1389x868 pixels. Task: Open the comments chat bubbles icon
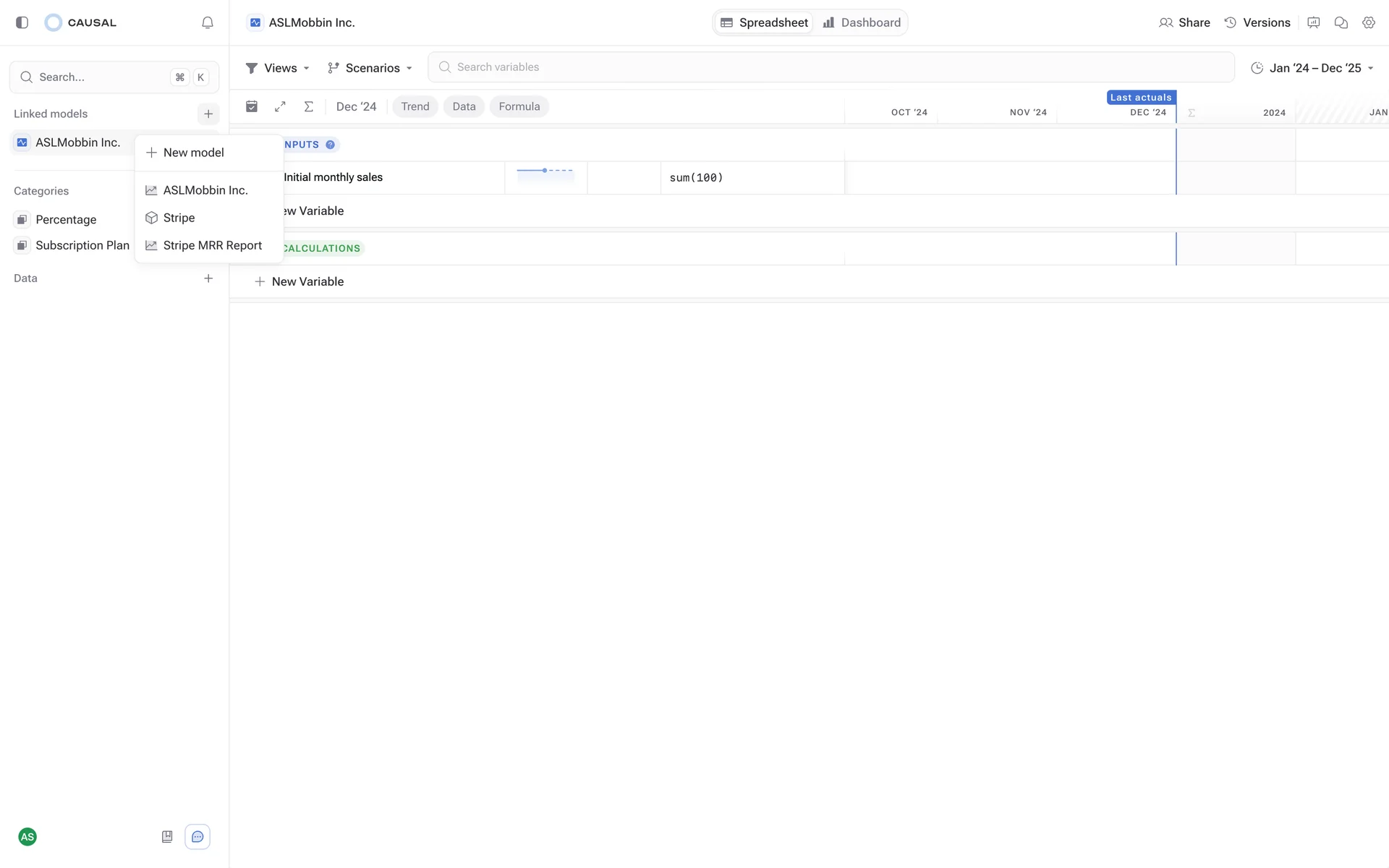(1341, 22)
